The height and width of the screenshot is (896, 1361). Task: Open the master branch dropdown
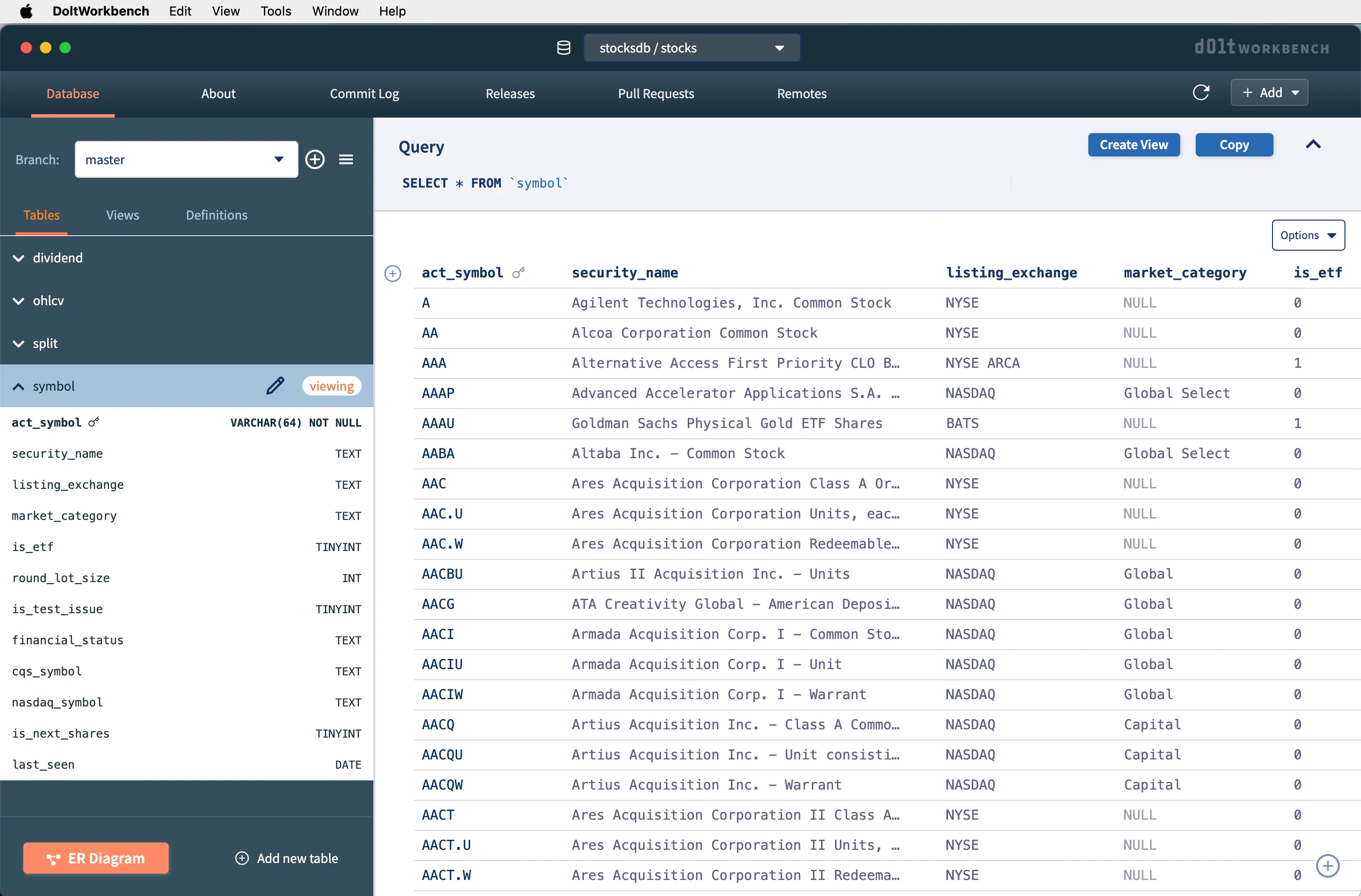click(x=186, y=159)
